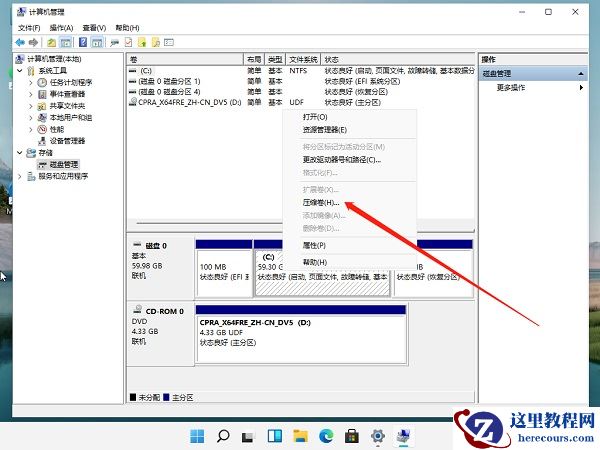Toggle Show/Hide Action Pane toolbar icon

click(x=97, y=42)
